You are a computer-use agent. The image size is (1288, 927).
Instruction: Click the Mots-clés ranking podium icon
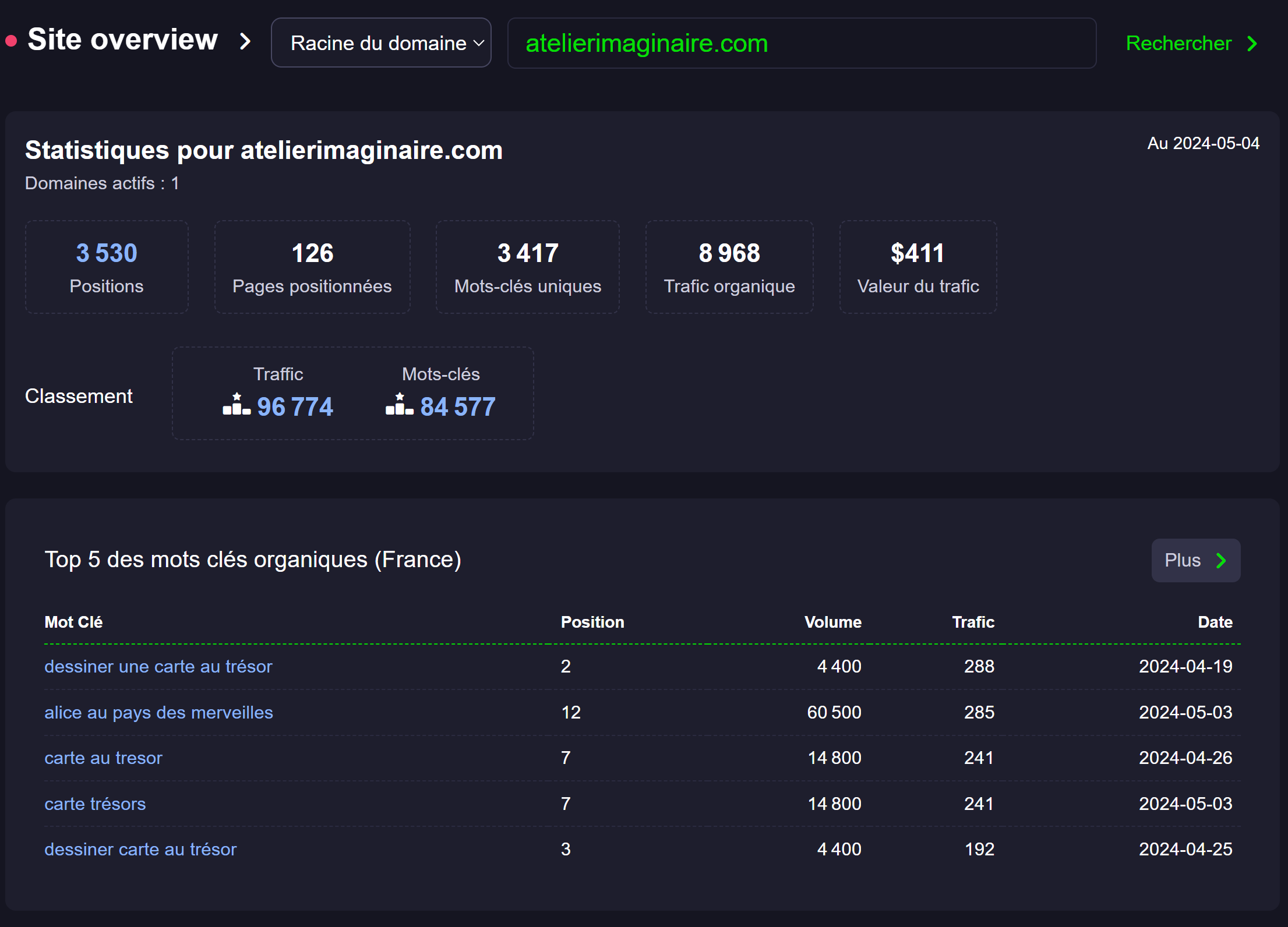point(400,405)
